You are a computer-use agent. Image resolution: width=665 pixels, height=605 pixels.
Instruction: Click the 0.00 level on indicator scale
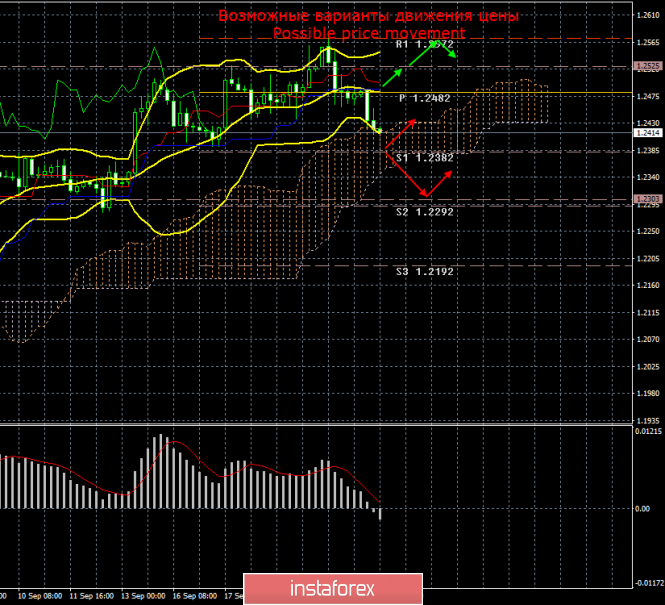click(645, 509)
